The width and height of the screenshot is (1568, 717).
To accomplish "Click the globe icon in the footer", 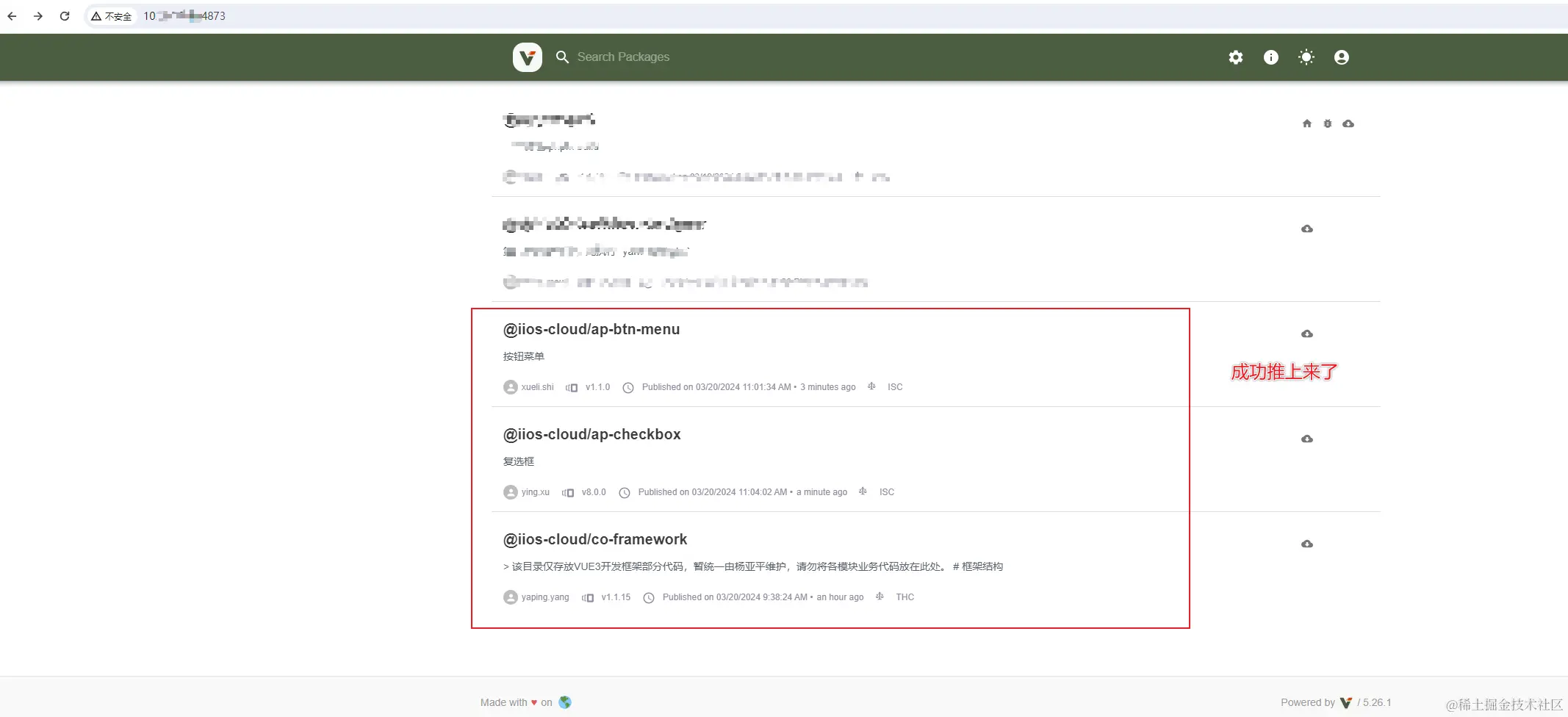I will [565, 702].
